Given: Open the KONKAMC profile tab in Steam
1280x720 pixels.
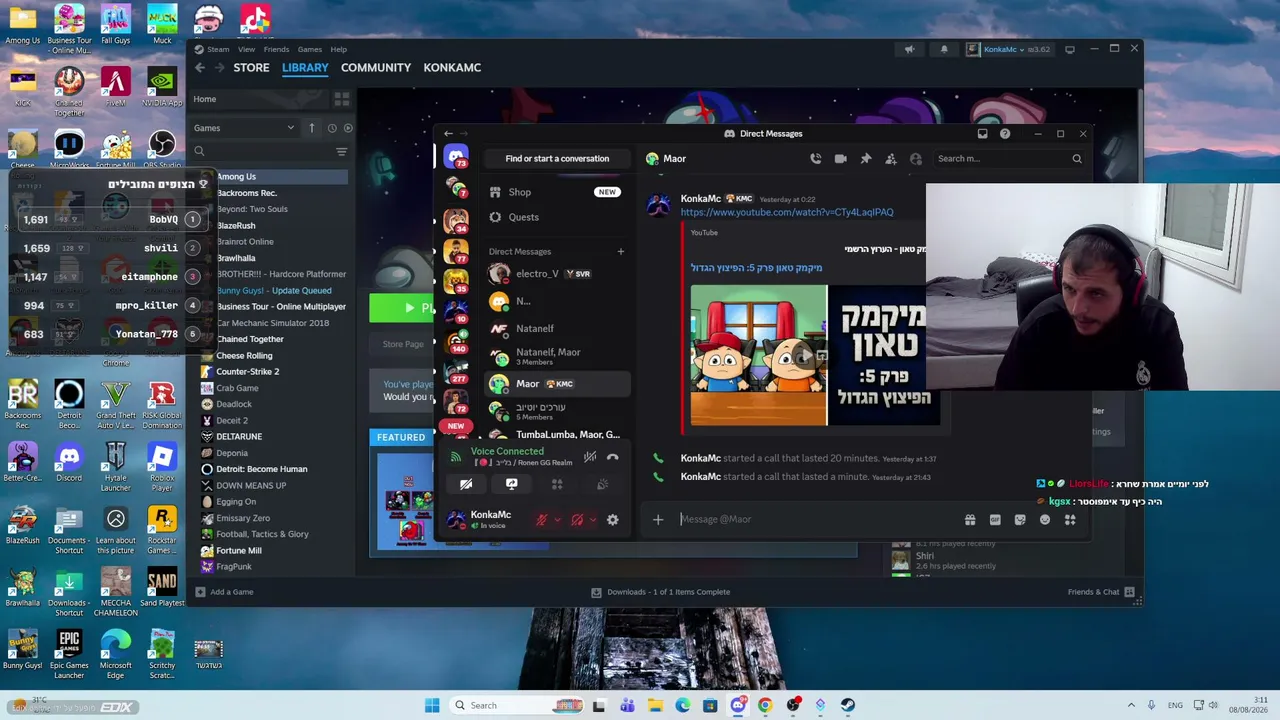Looking at the screenshot, I should tap(452, 67).
